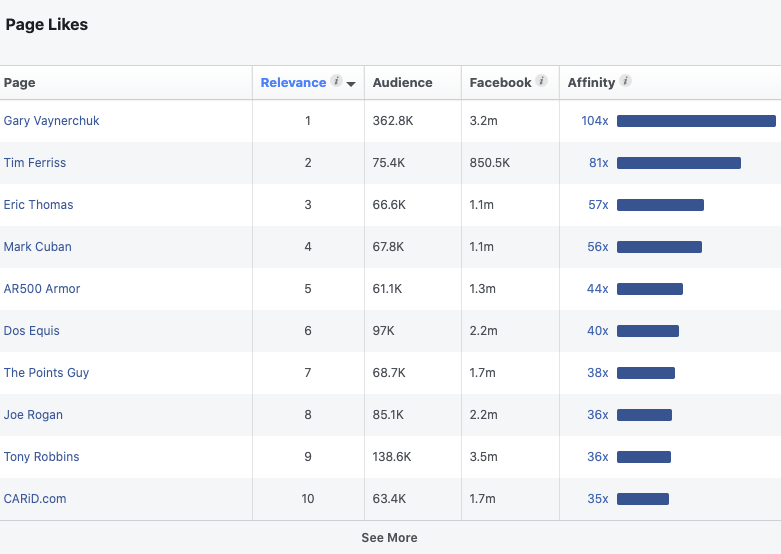Sort by the Relevance column header
Screen dimensions: 781x554
(293, 83)
